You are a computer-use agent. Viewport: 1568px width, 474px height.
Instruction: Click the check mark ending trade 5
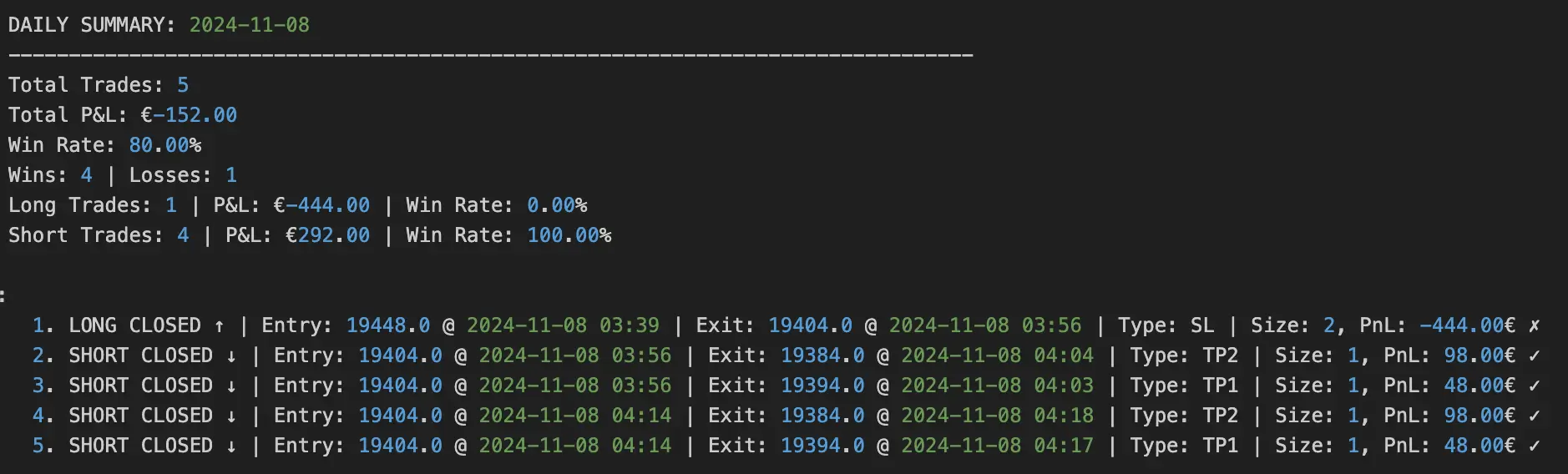point(1535,446)
